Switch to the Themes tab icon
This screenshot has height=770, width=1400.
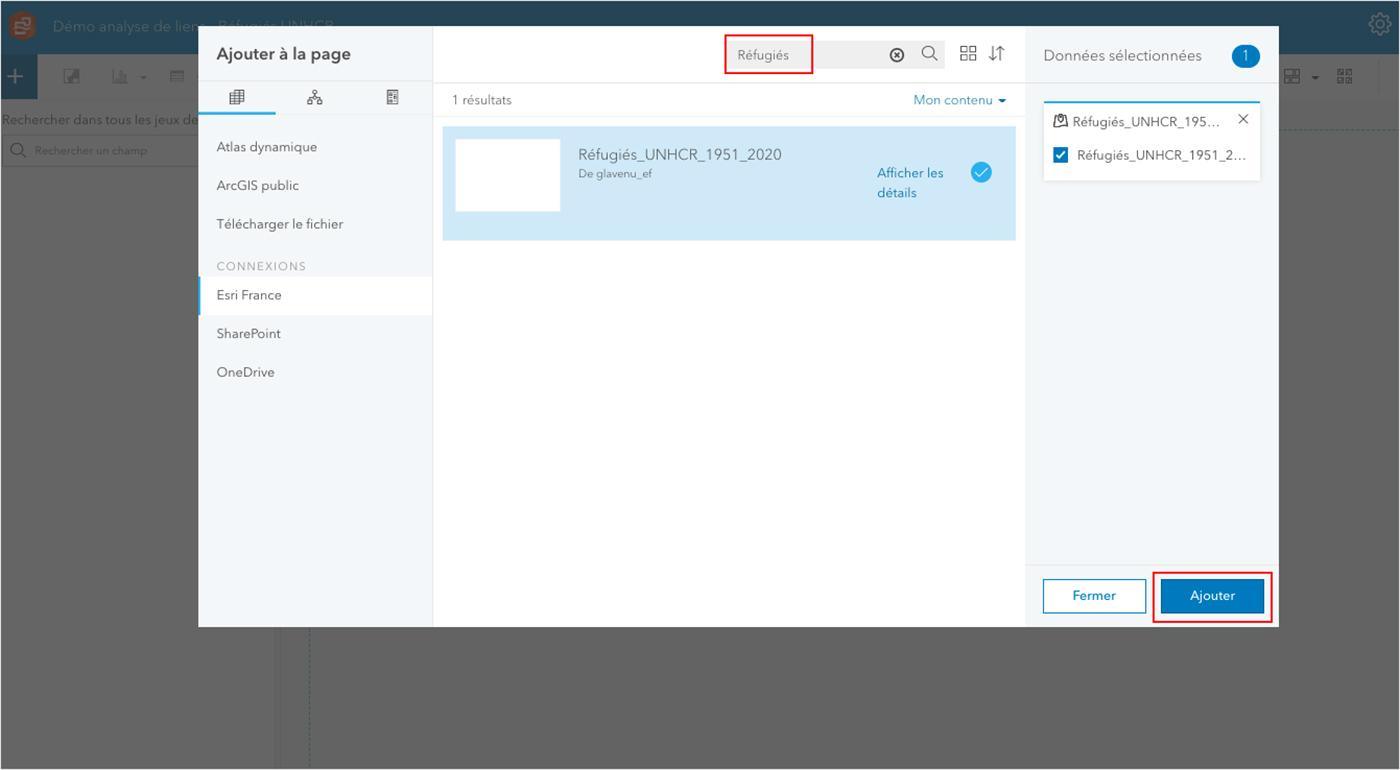click(x=392, y=97)
